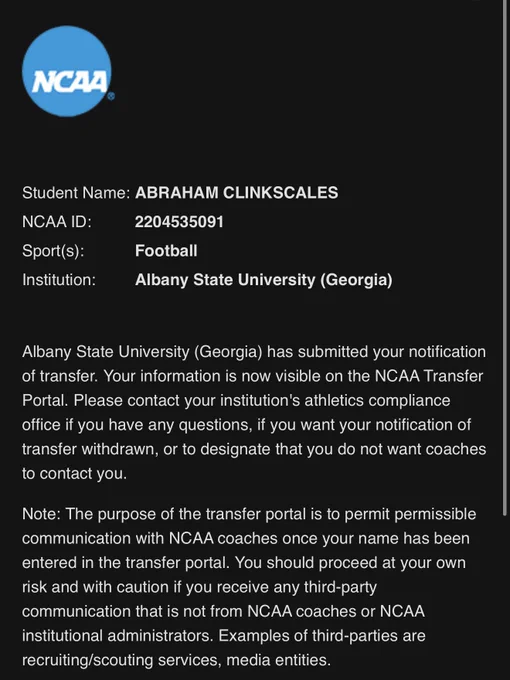Click the vertical scrollbar thumb at right edge
510x680 pixels.
[505, 258]
